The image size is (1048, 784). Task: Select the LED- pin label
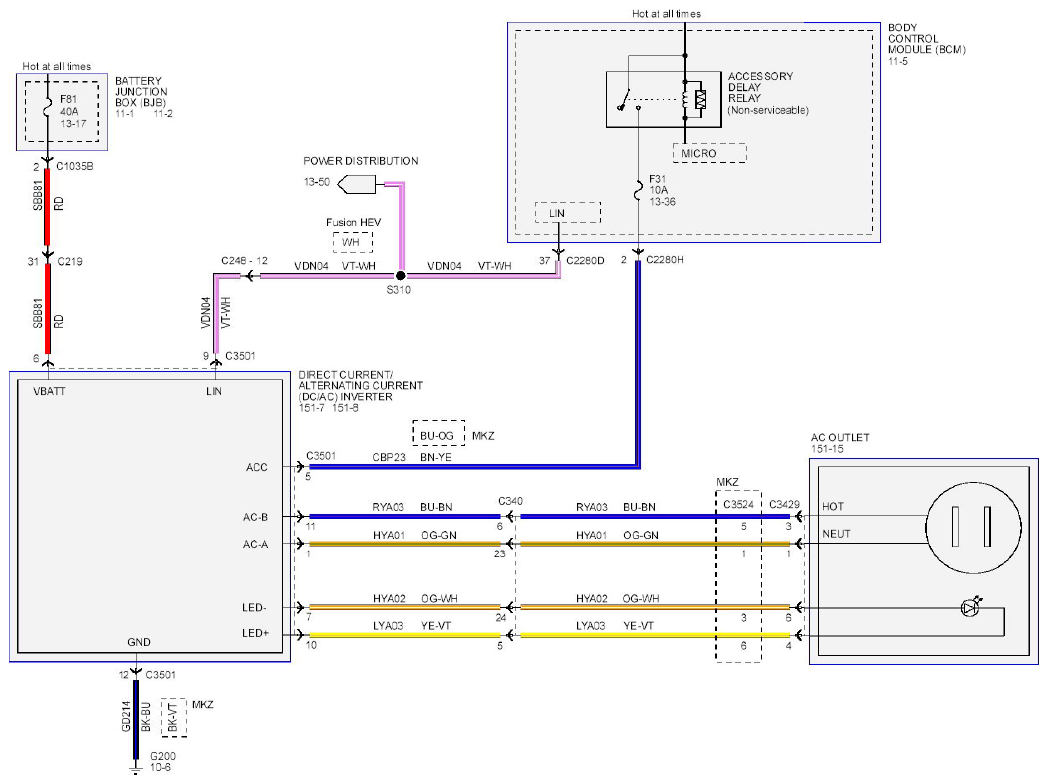click(254, 607)
